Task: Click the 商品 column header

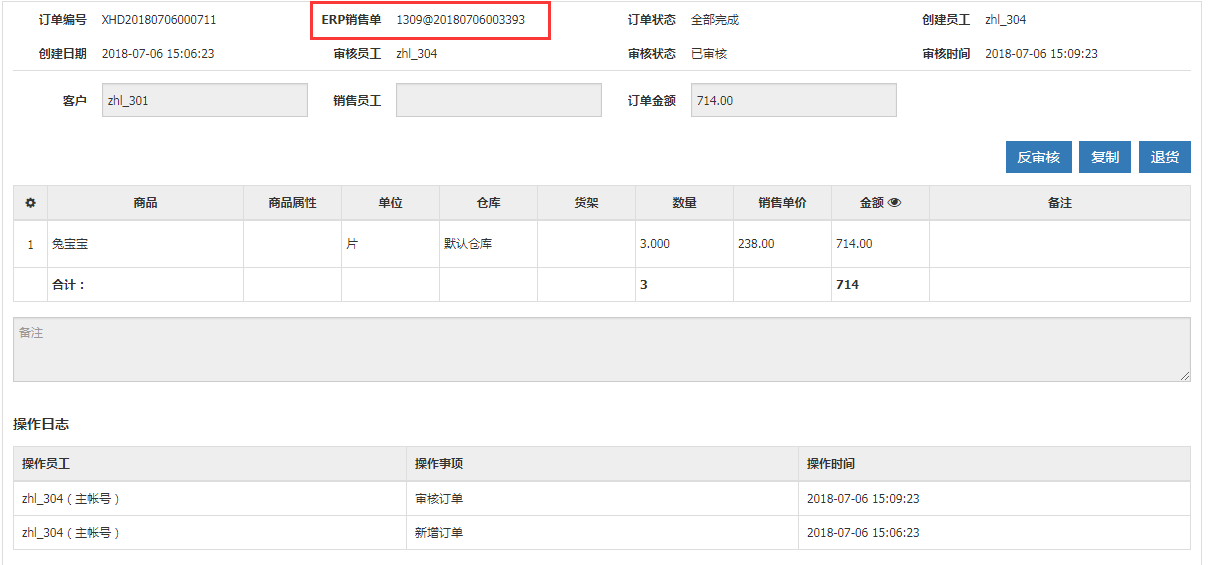Action: 145,203
